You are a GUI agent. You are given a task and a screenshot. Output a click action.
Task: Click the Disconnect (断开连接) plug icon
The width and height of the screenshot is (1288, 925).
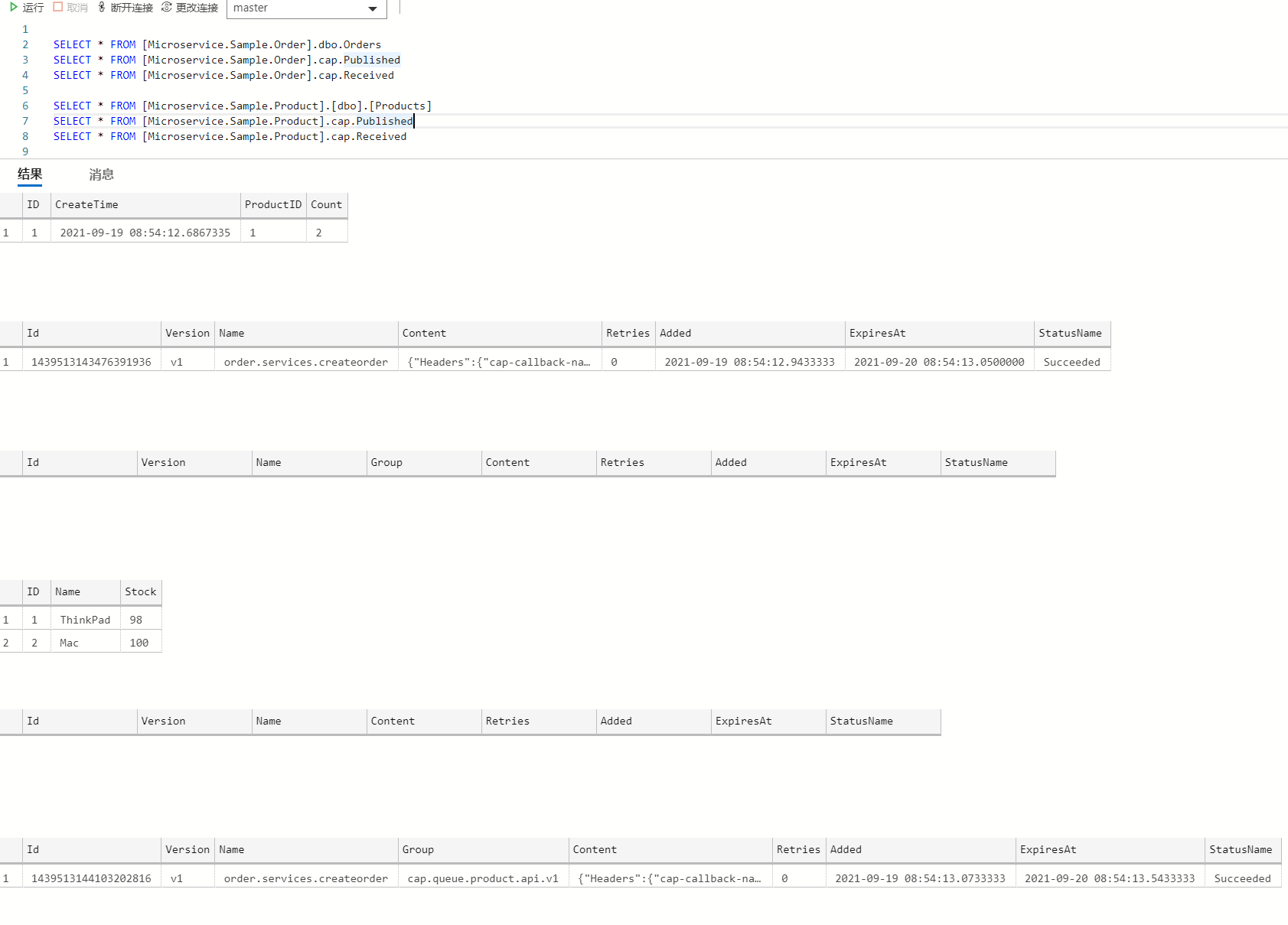click(x=102, y=7)
